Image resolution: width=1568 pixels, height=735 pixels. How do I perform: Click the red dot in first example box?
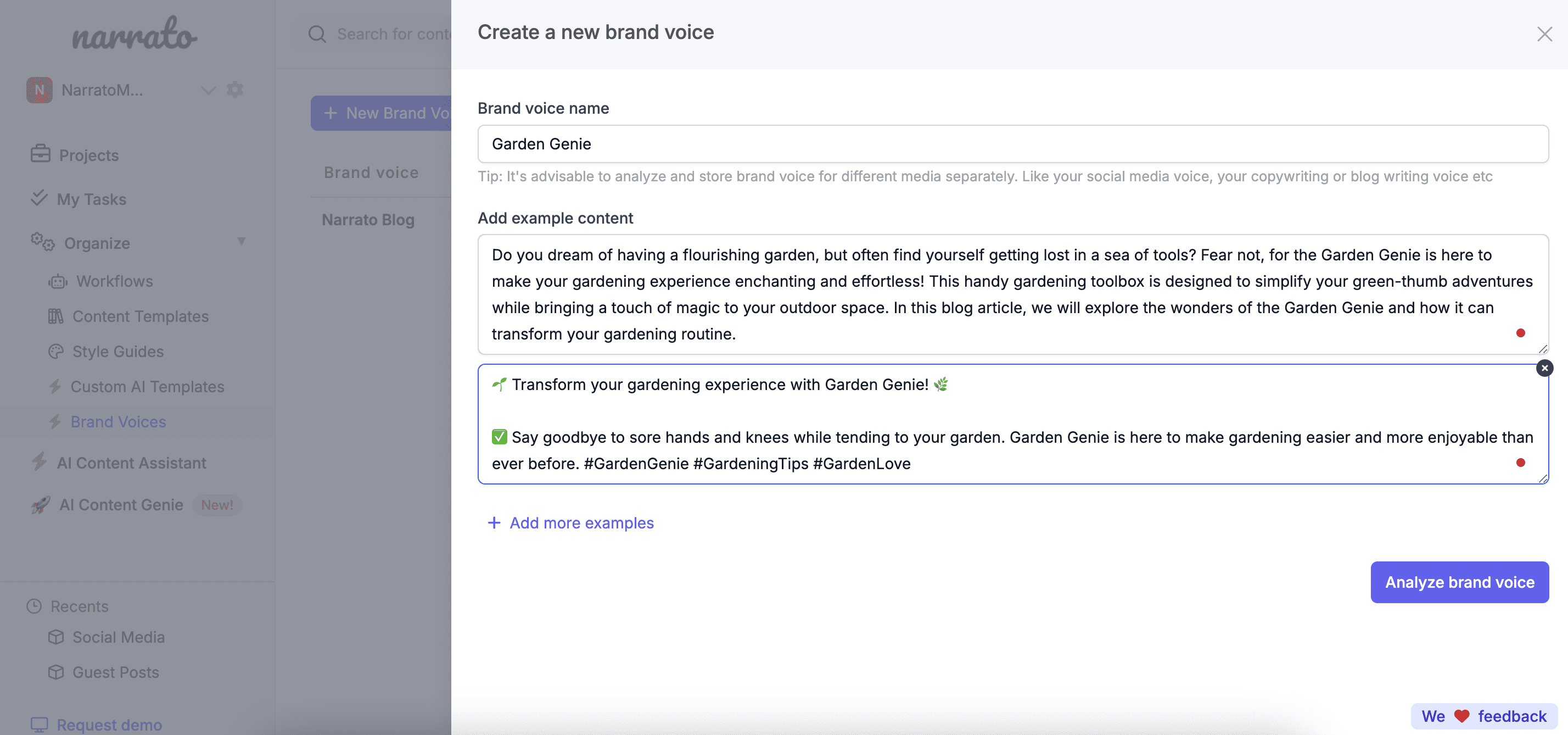pyautogui.click(x=1520, y=332)
